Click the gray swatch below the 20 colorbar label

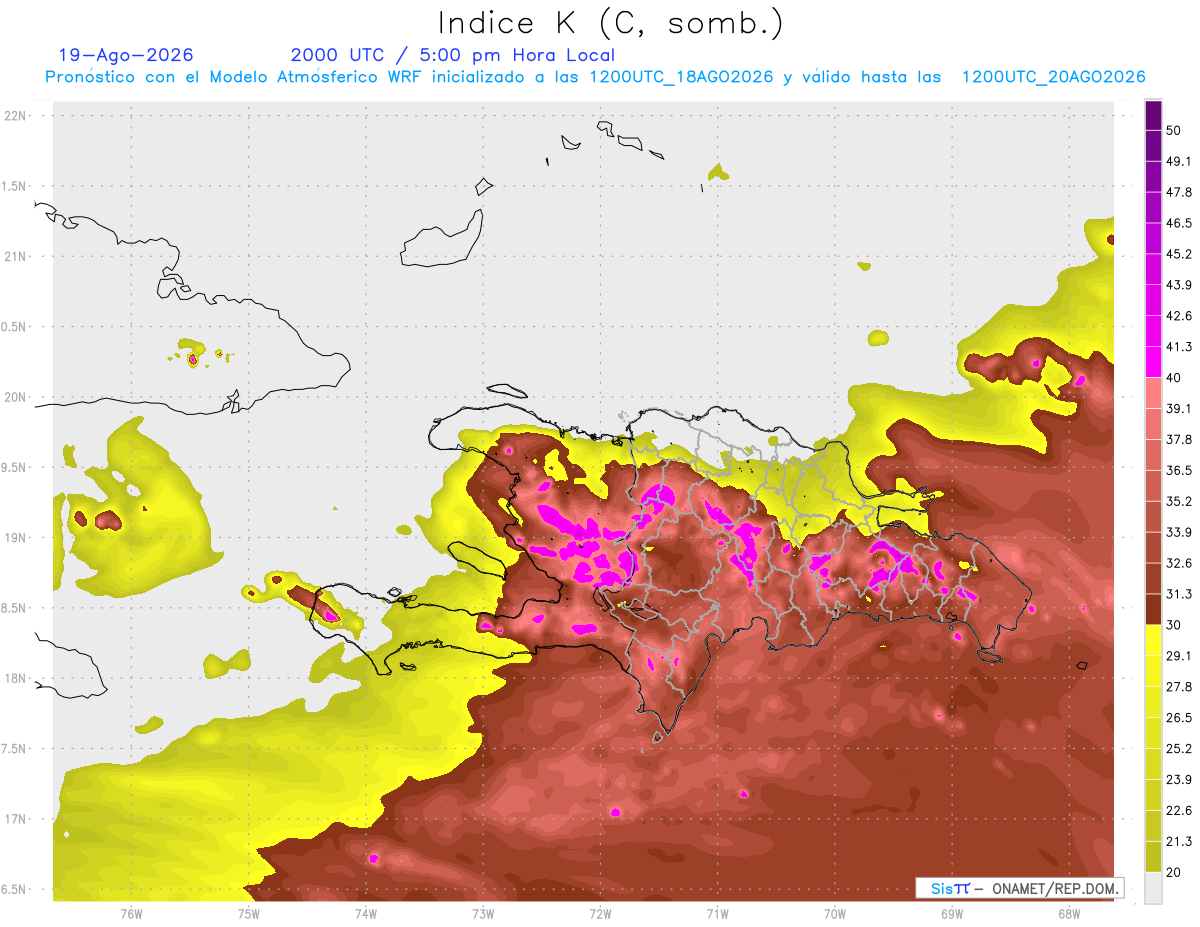coord(1153,887)
